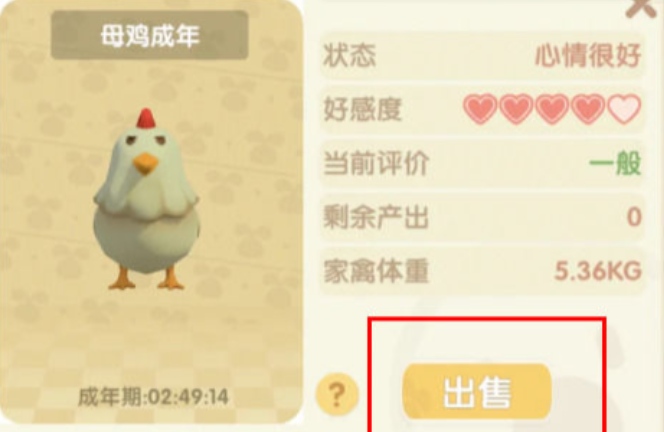Click the green 一般 rating value

(x=615, y=163)
